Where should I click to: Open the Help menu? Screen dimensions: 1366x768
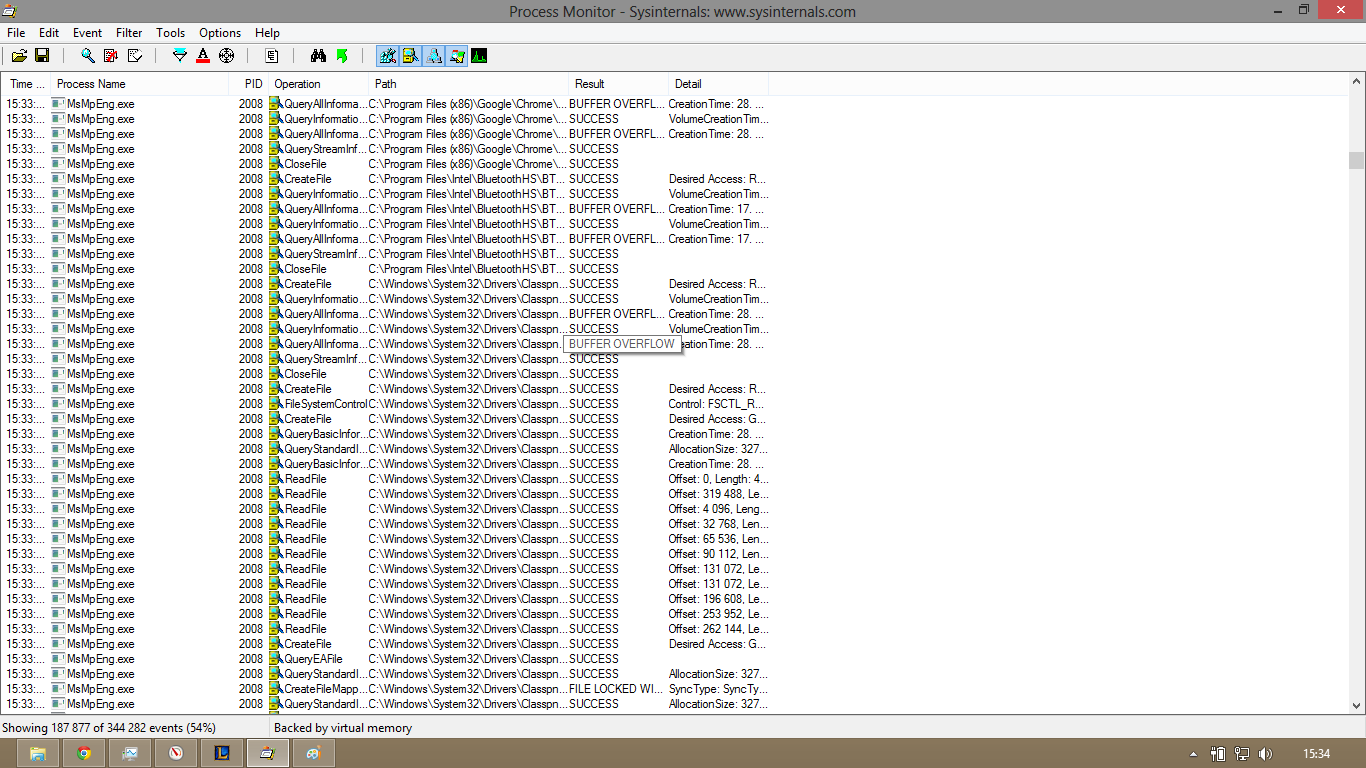(x=267, y=33)
